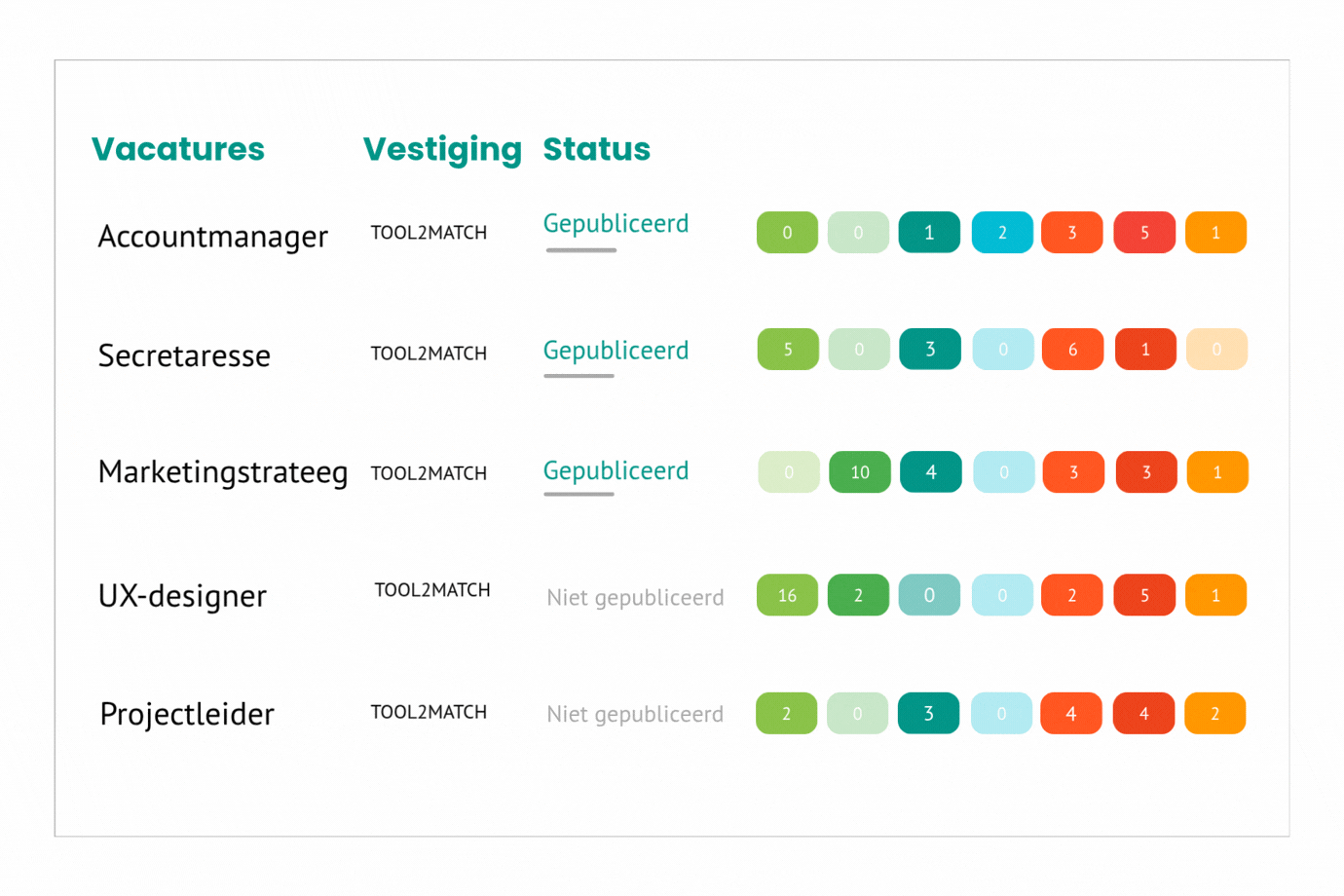Click the green 5 badge for Secretaresse
The image size is (1344, 896).
[x=788, y=350]
